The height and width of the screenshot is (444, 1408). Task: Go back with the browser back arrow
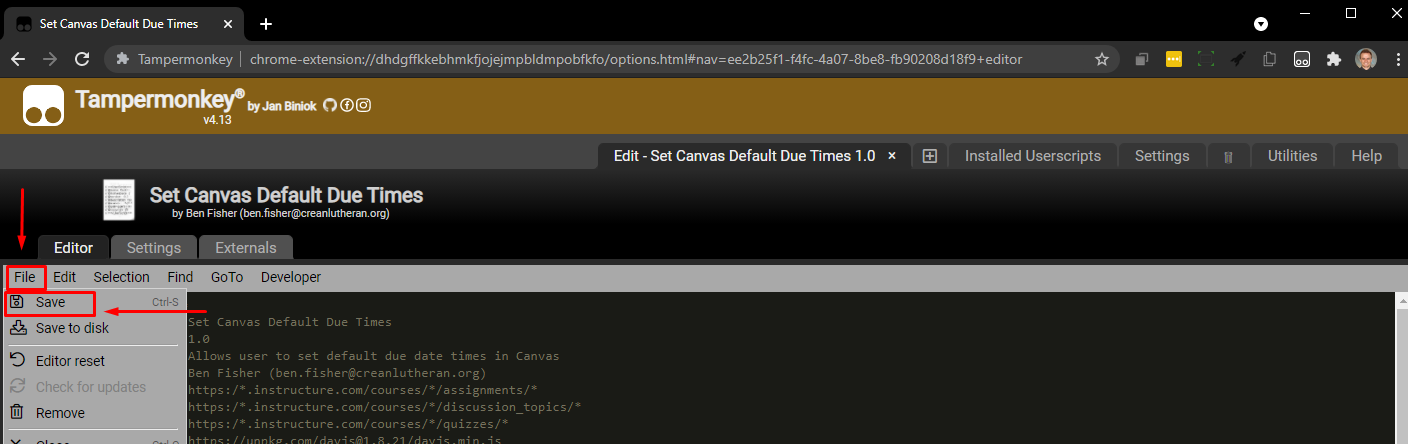[18, 59]
